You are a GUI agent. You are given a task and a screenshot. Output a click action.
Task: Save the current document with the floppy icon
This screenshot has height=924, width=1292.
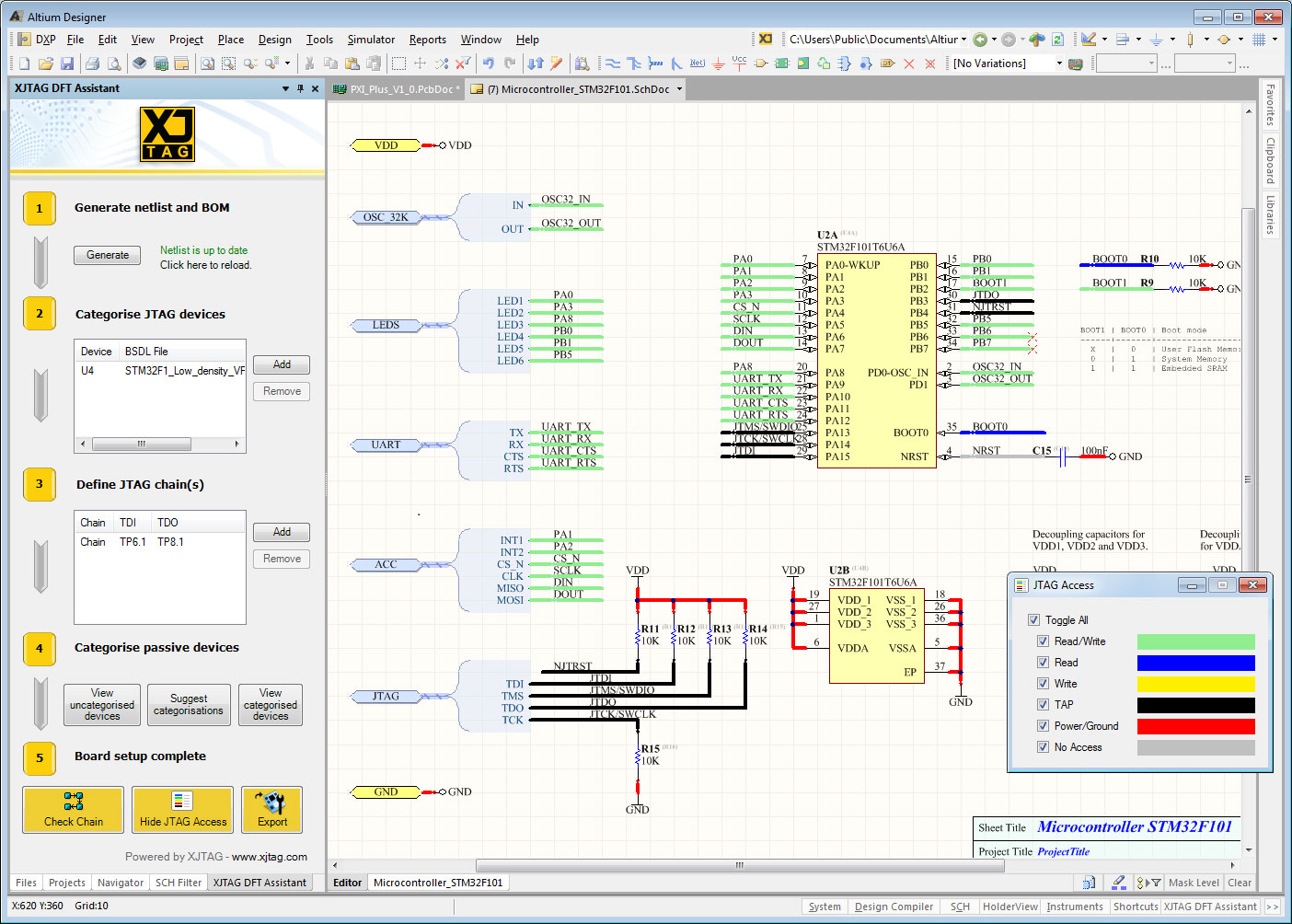tap(67, 64)
